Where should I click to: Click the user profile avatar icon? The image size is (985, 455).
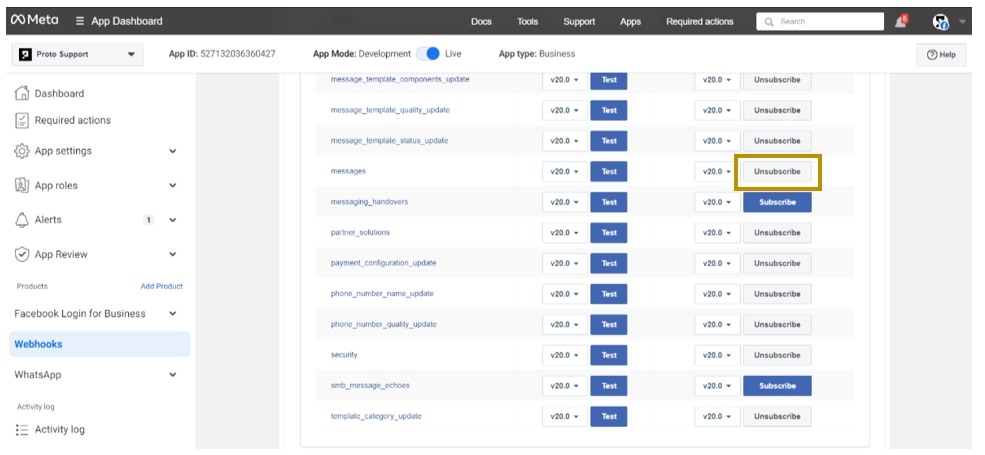[x=940, y=21]
